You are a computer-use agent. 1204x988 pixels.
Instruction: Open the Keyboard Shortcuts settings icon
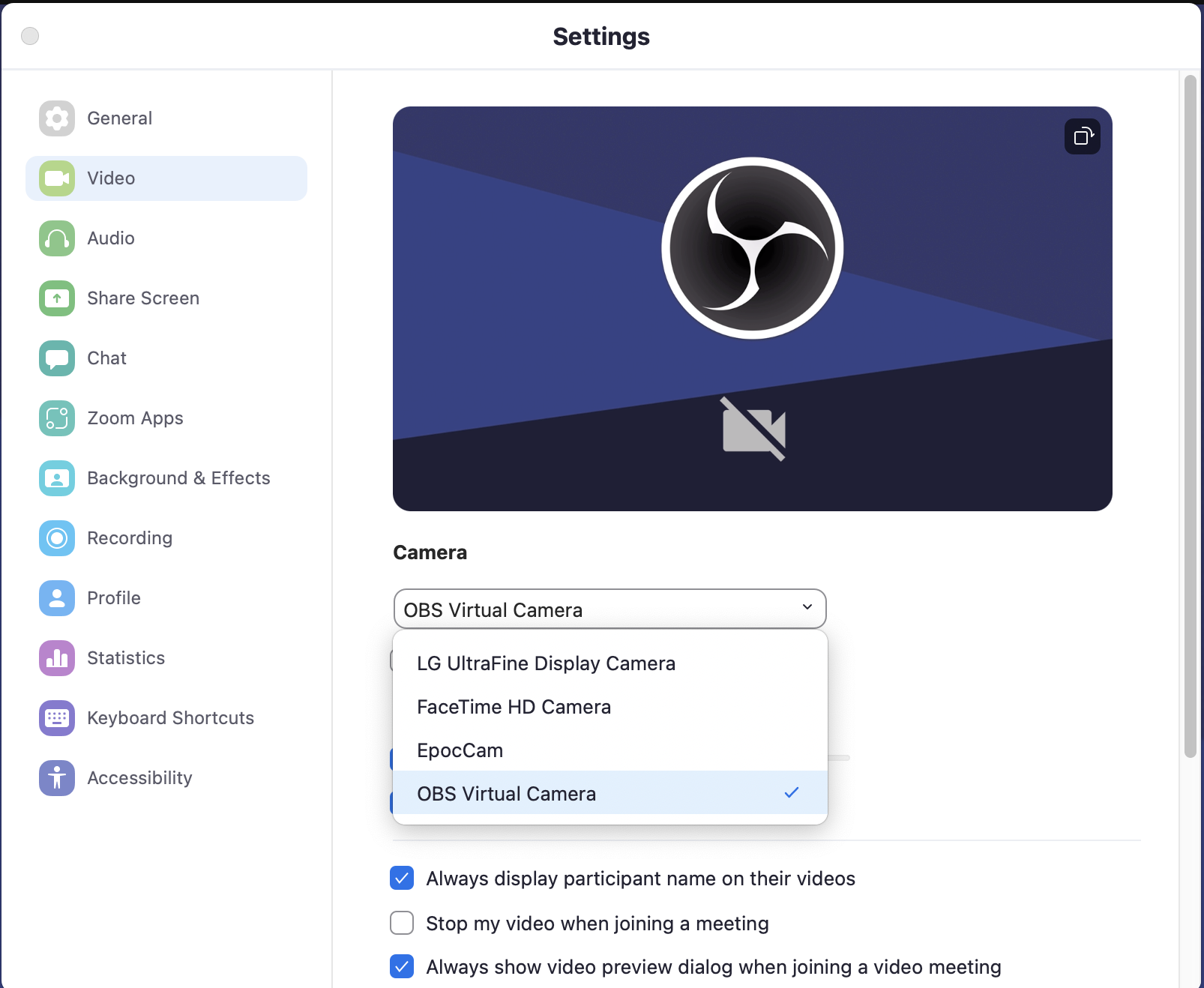coord(55,718)
